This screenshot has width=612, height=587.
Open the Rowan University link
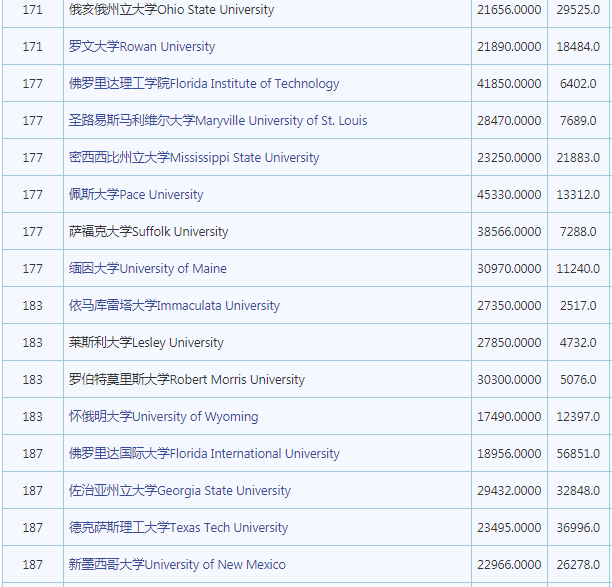142,46
